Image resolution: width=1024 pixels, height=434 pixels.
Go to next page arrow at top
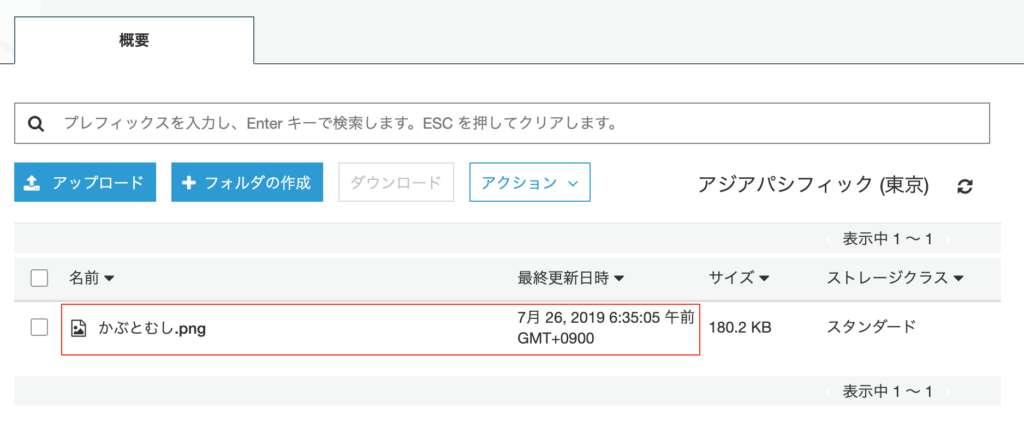click(947, 239)
